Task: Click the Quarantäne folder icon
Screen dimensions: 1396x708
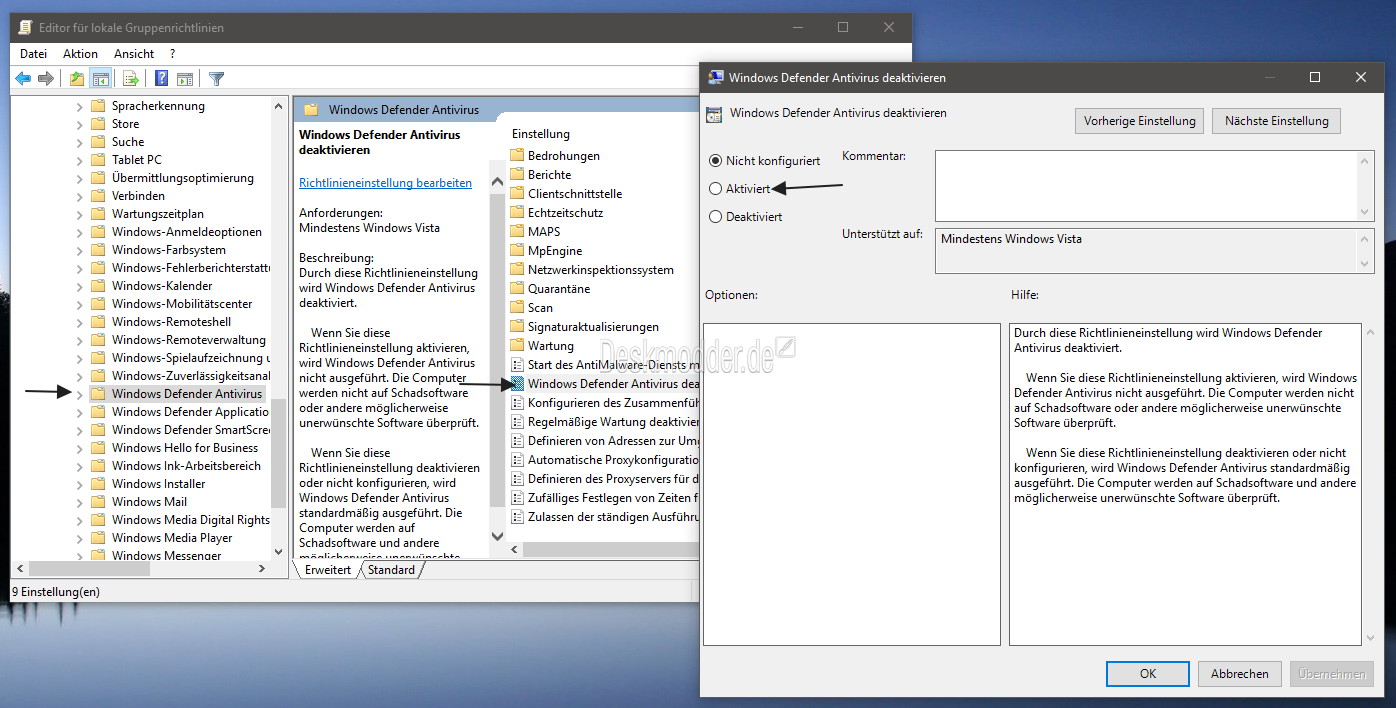Action: point(517,288)
